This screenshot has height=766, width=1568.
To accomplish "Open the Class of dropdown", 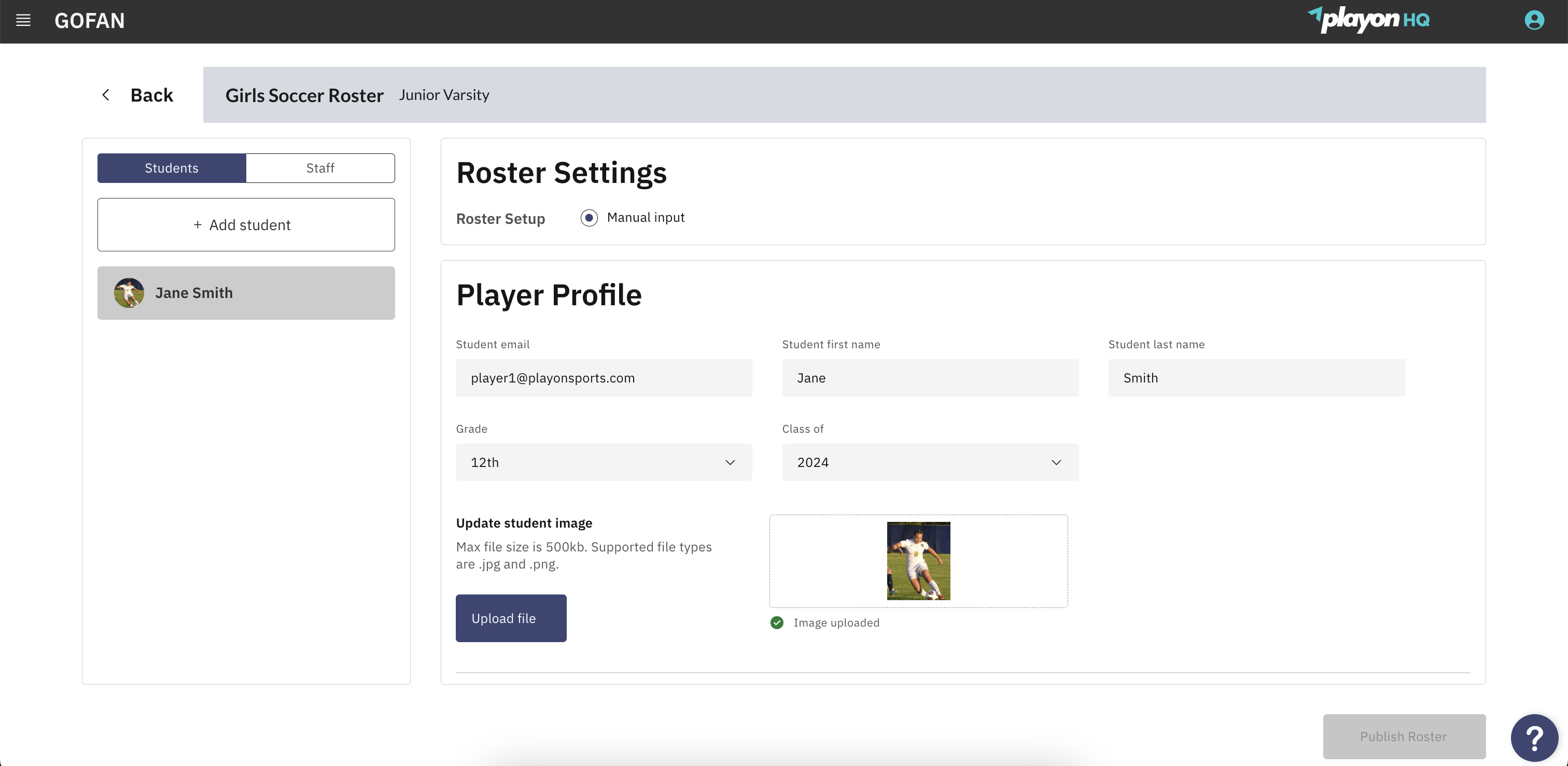I will pos(930,462).
